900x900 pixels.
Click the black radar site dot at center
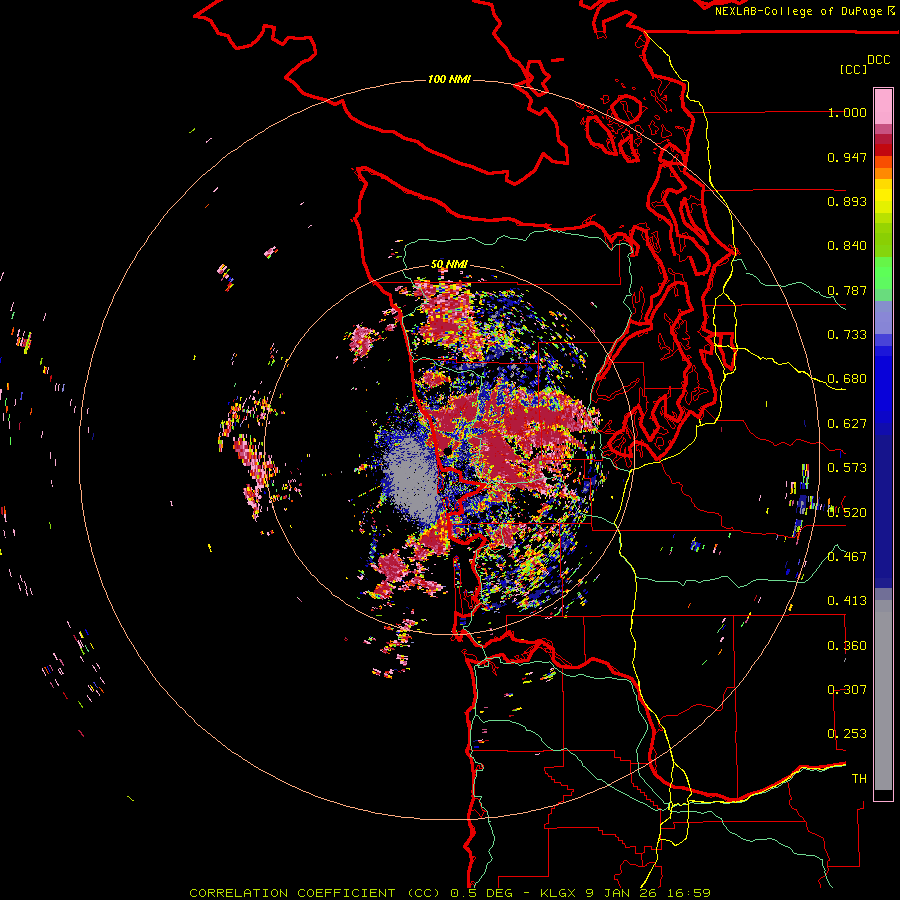click(448, 451)
